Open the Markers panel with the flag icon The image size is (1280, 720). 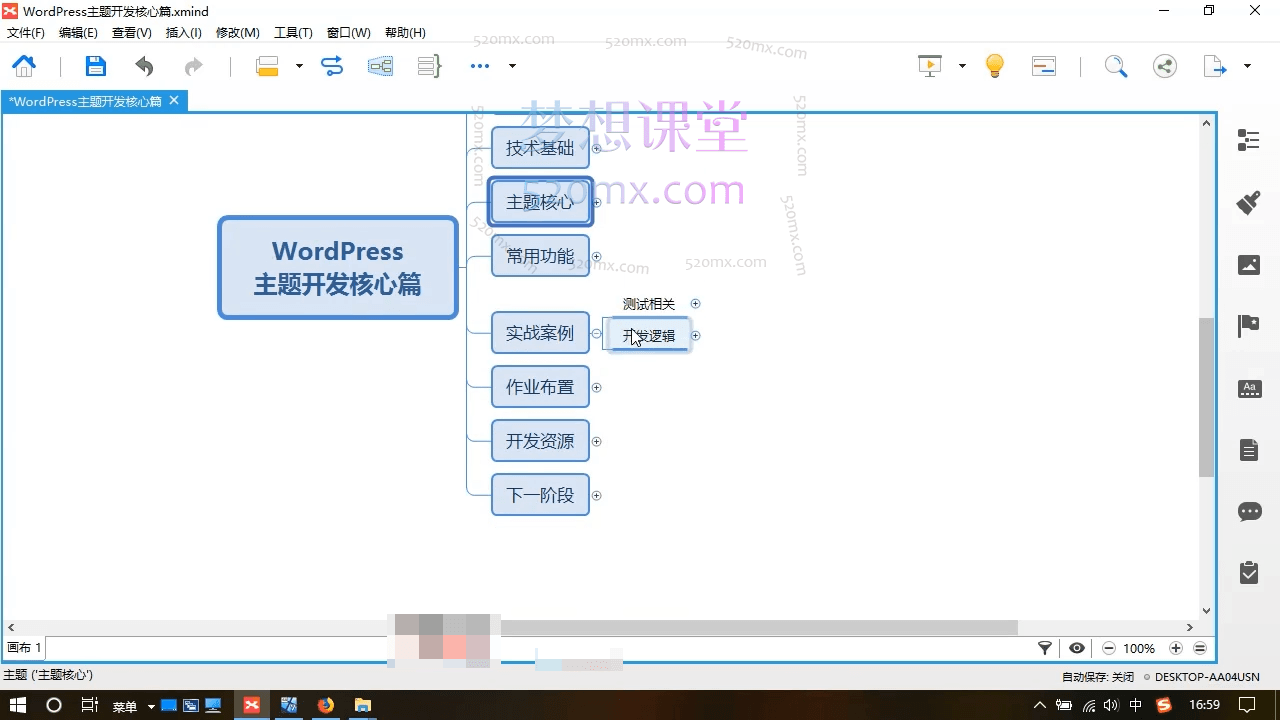point(1248,325)
